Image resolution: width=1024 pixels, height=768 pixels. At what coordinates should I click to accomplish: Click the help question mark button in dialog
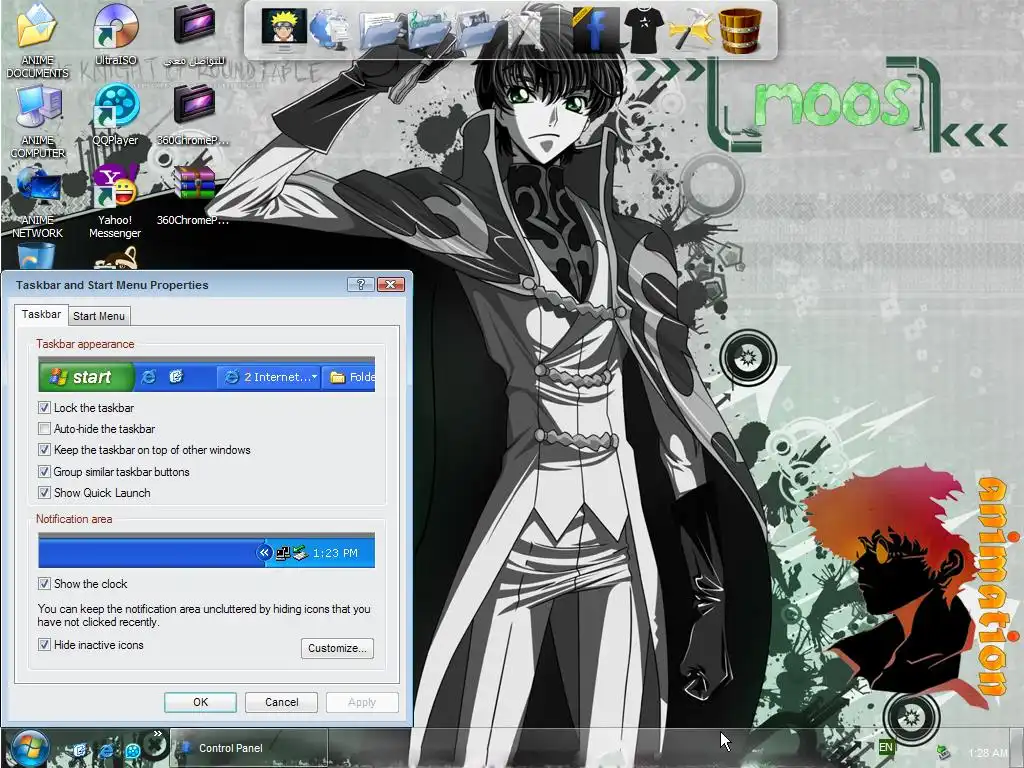pos(360,284)
